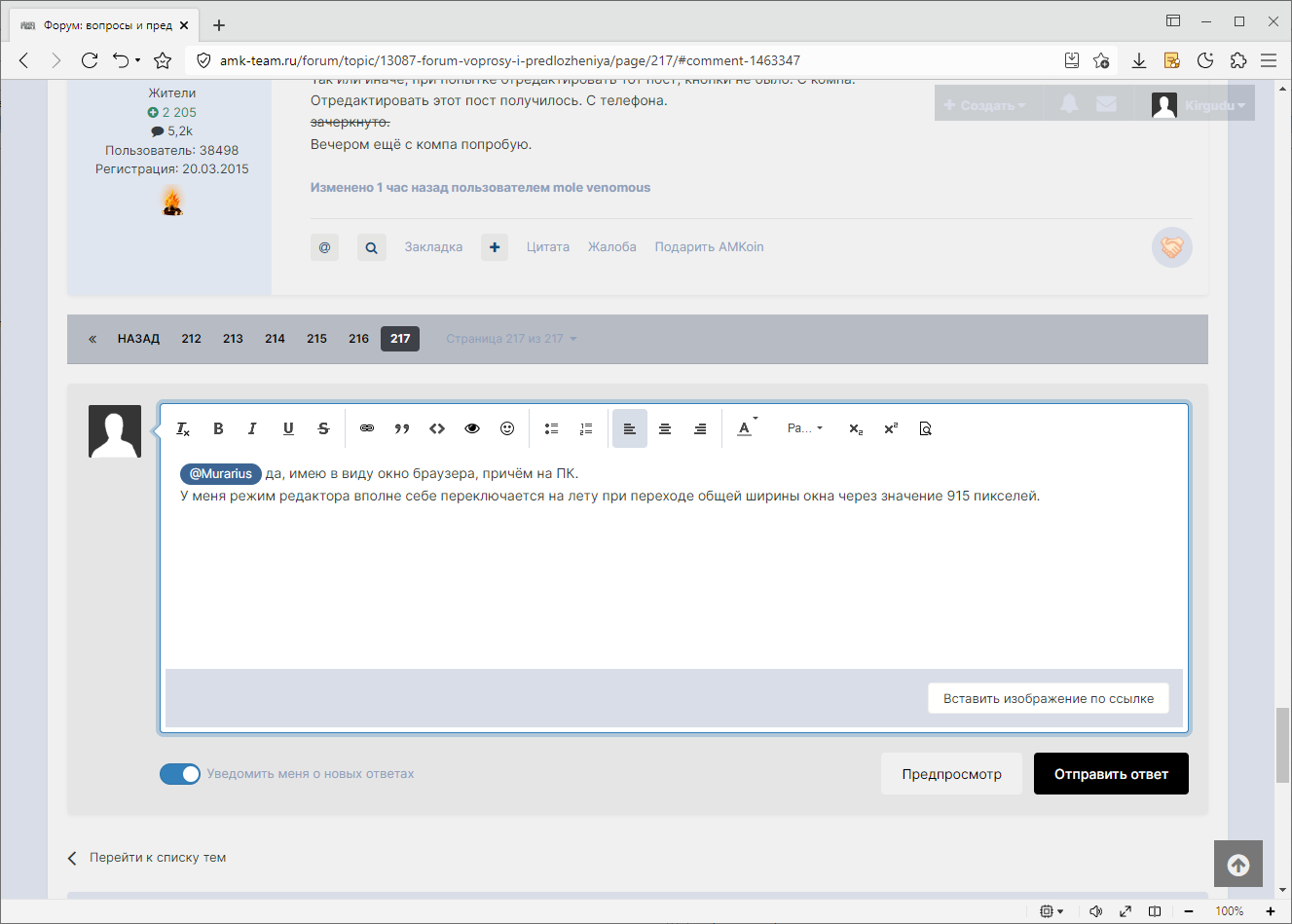Disable notify me about new replies
Screen dimensions: 1292x924
point(180,774)
